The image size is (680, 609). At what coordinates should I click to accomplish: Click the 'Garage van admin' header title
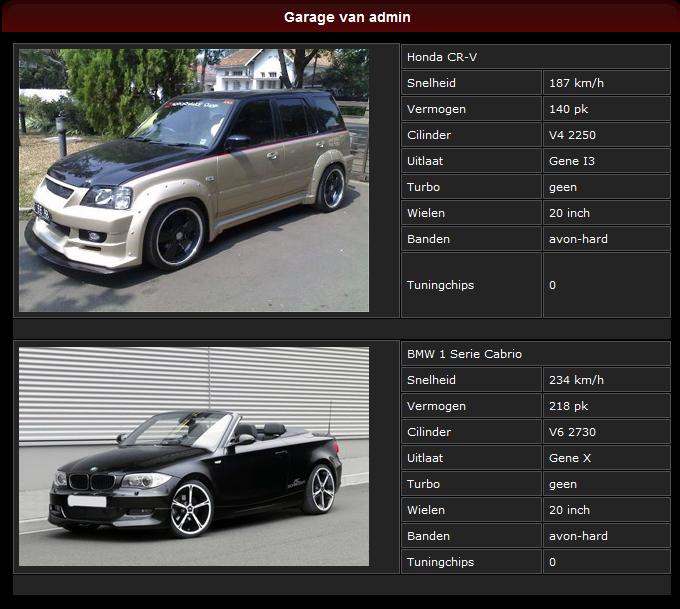(x=347, y=17)
